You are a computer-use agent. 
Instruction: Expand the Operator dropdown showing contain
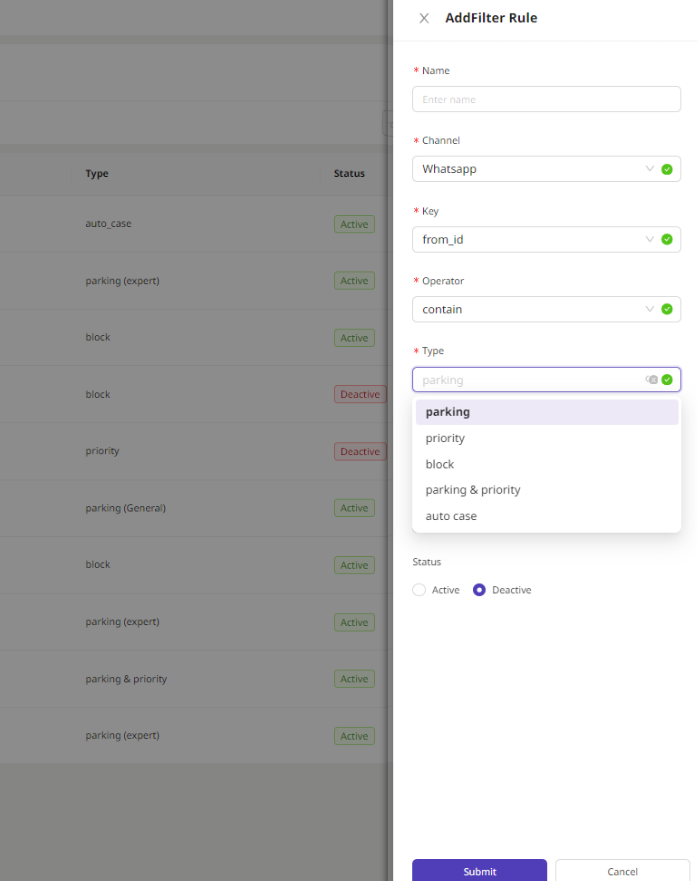pyautogui.click(x=530, y=309)
